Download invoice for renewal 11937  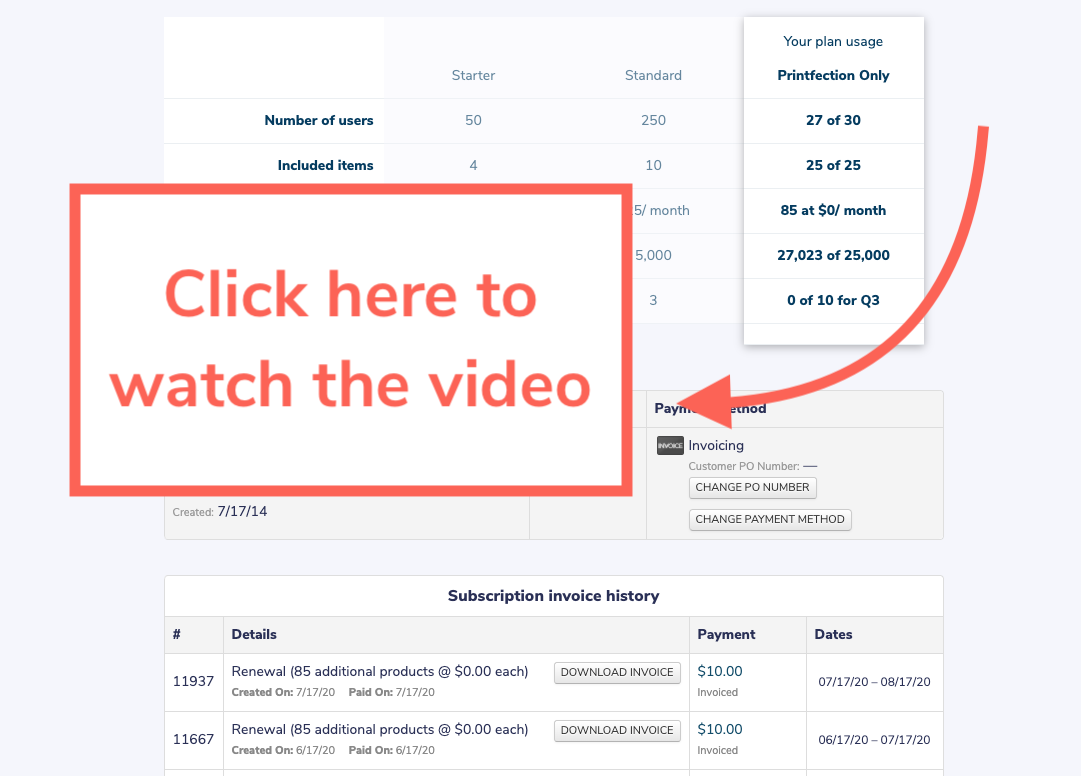point(617,673)
